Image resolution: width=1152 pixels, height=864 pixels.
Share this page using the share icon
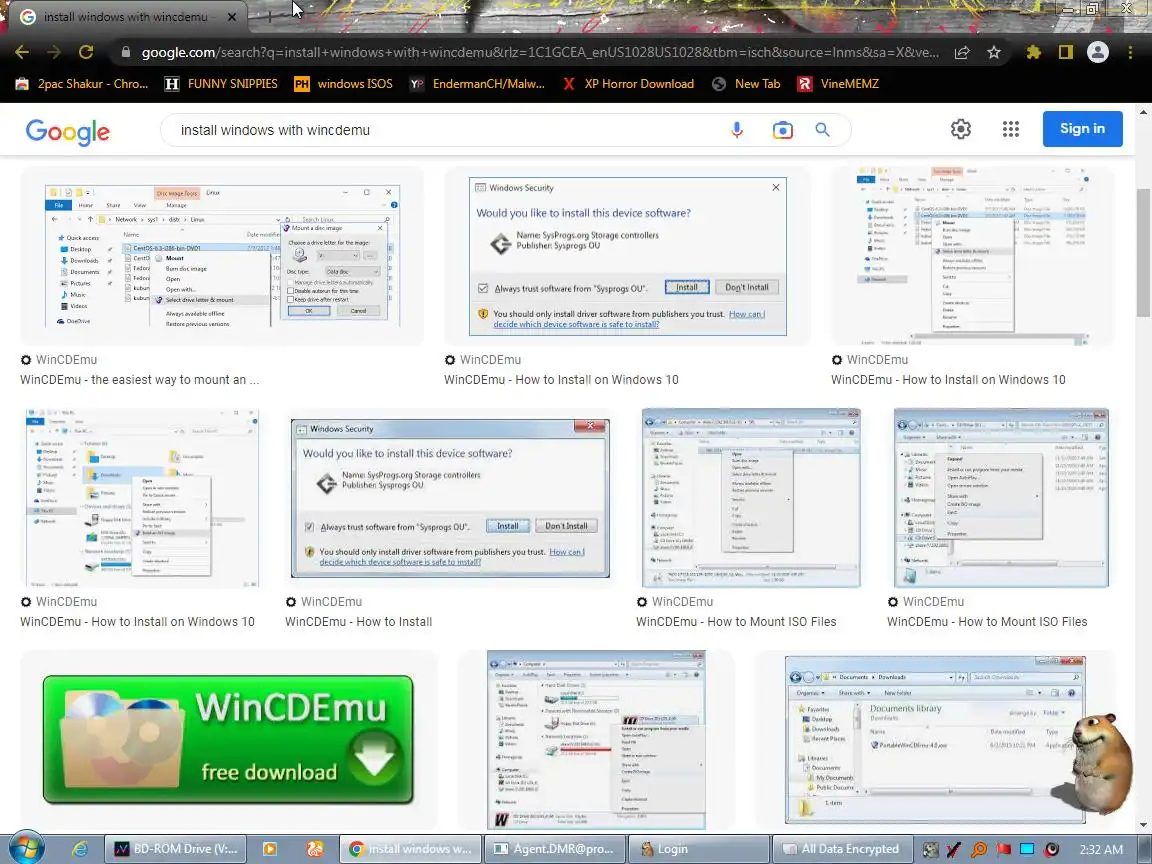click(962, 52)
